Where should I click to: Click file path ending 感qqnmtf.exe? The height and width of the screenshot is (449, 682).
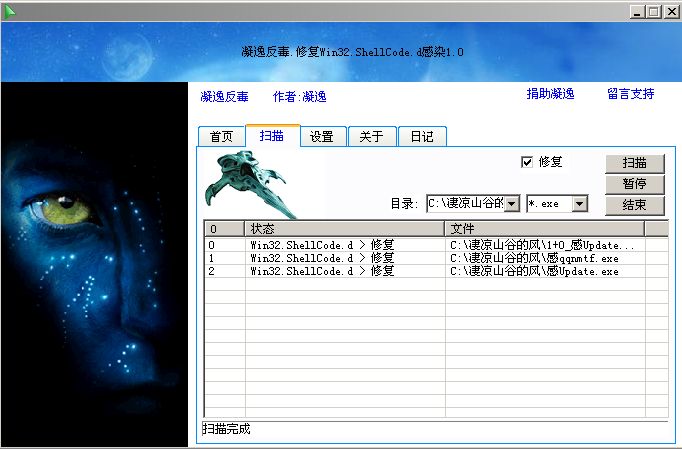click(534, 258)
